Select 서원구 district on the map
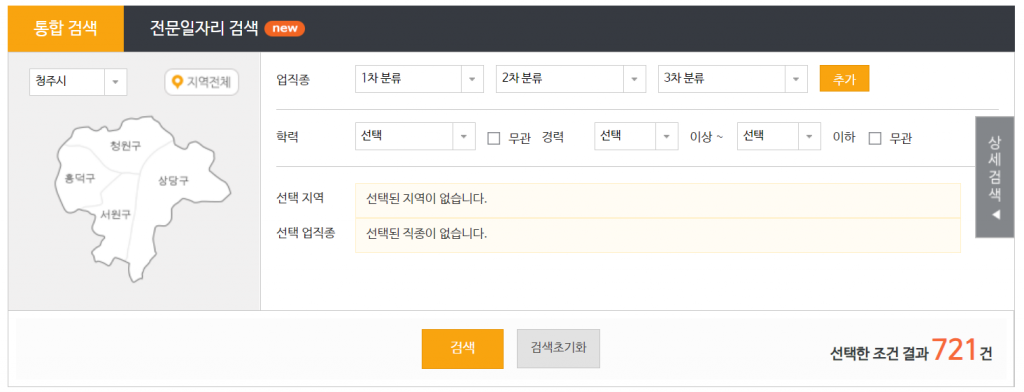The height and width of the screenshot is (392, 1024). 115,214
